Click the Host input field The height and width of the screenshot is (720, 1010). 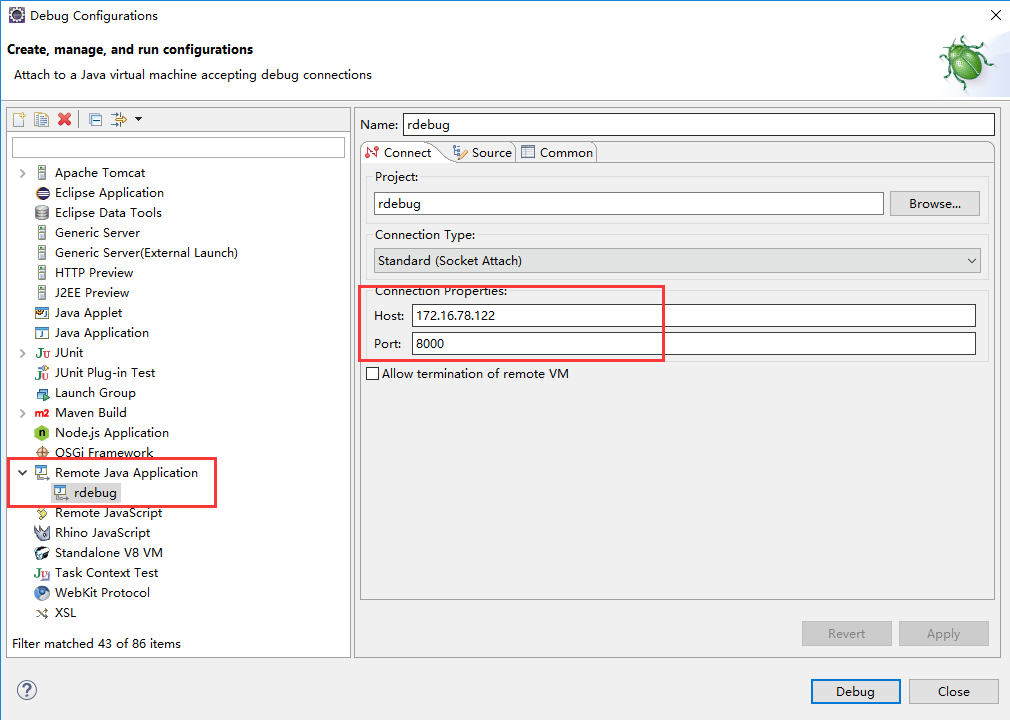click(x=694, y=316)
